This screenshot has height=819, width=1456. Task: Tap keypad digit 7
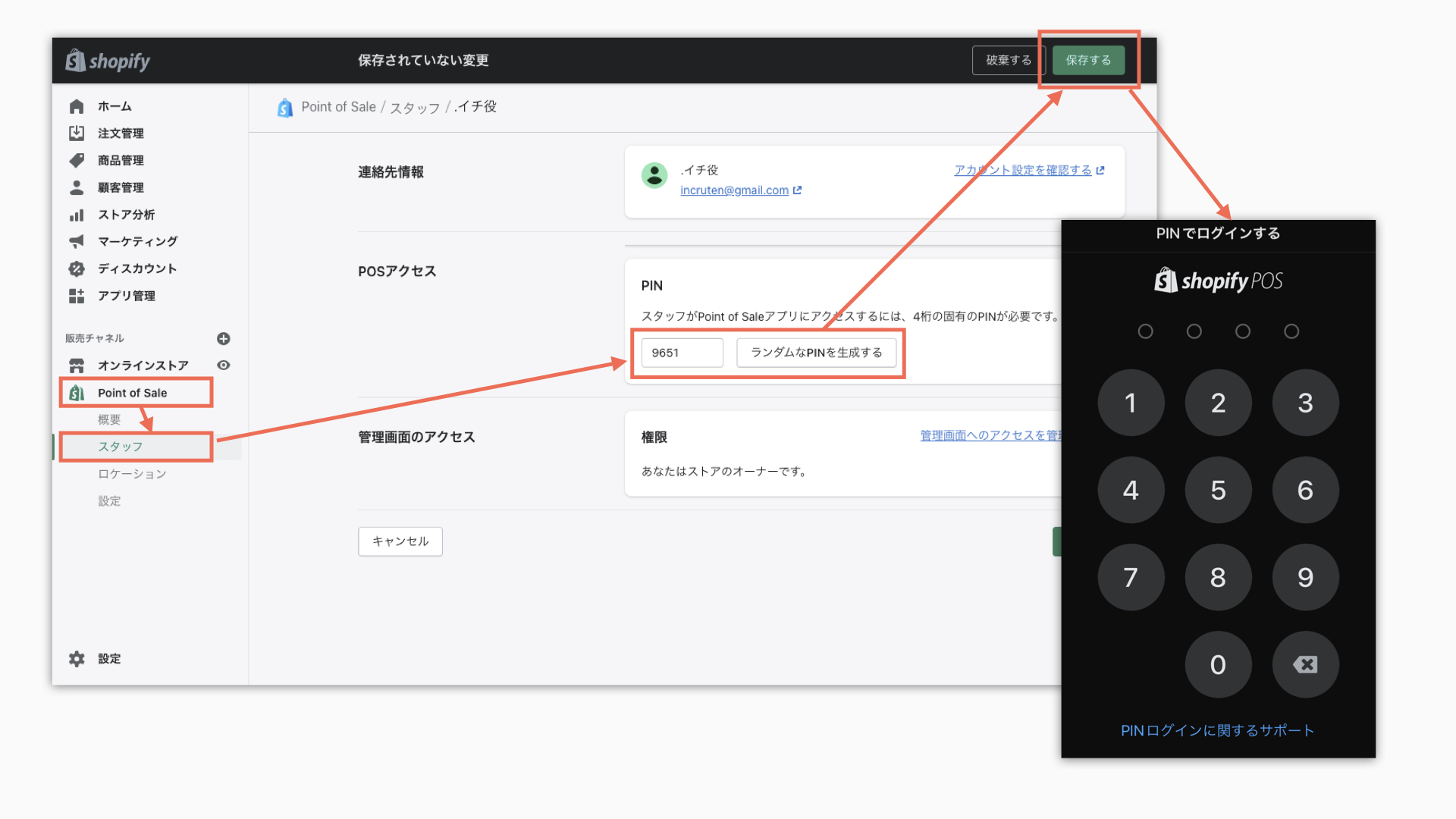(x=1131, y=577)
